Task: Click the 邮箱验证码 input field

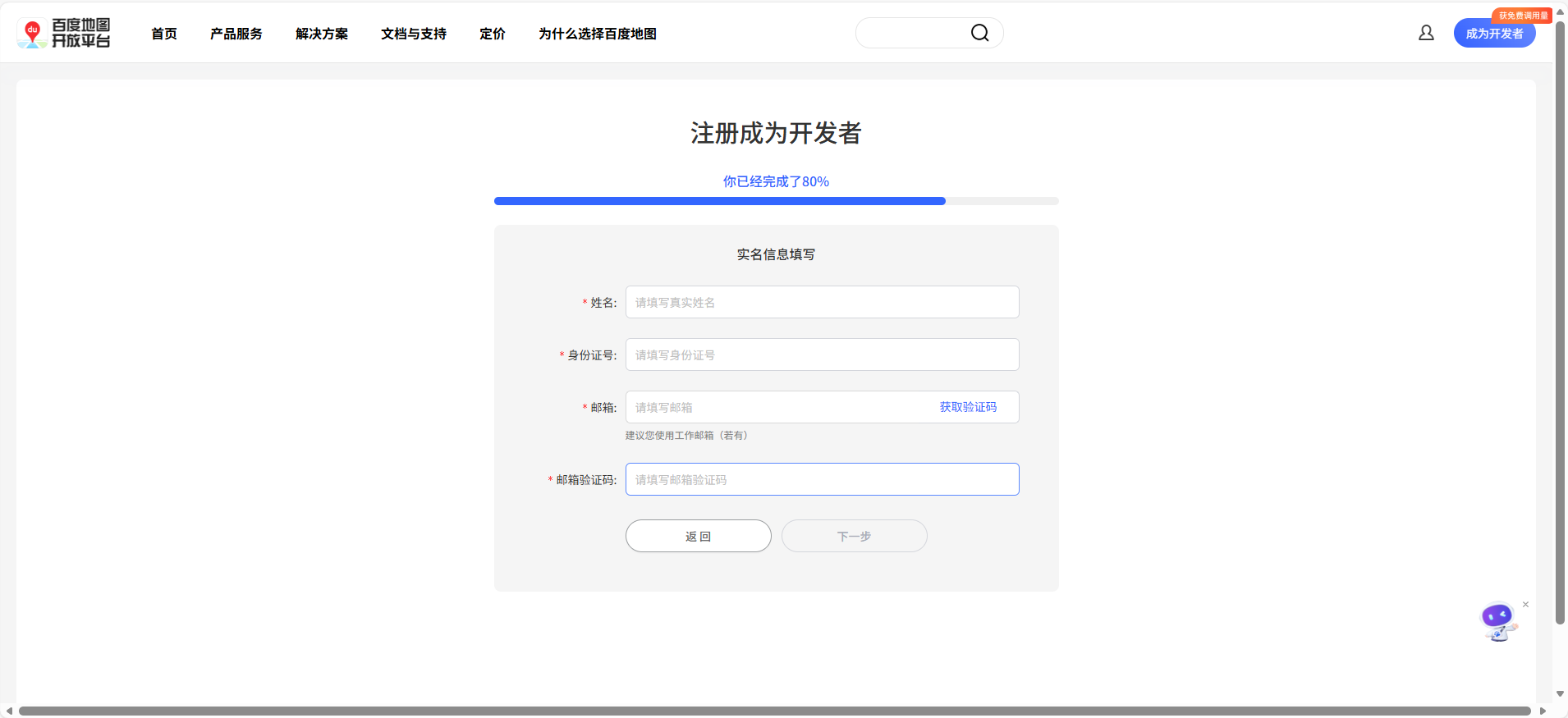Action: pyautogui.click(x=822, y=479)
